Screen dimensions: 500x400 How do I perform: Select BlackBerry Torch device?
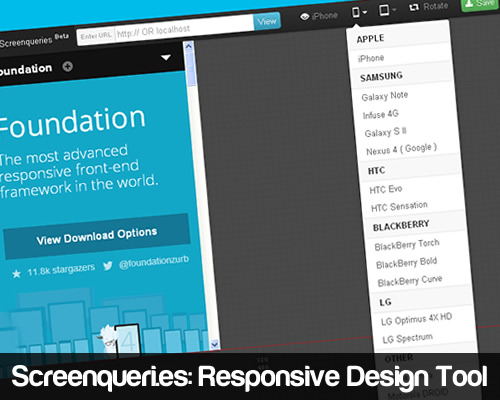click(x=407, y=245)
